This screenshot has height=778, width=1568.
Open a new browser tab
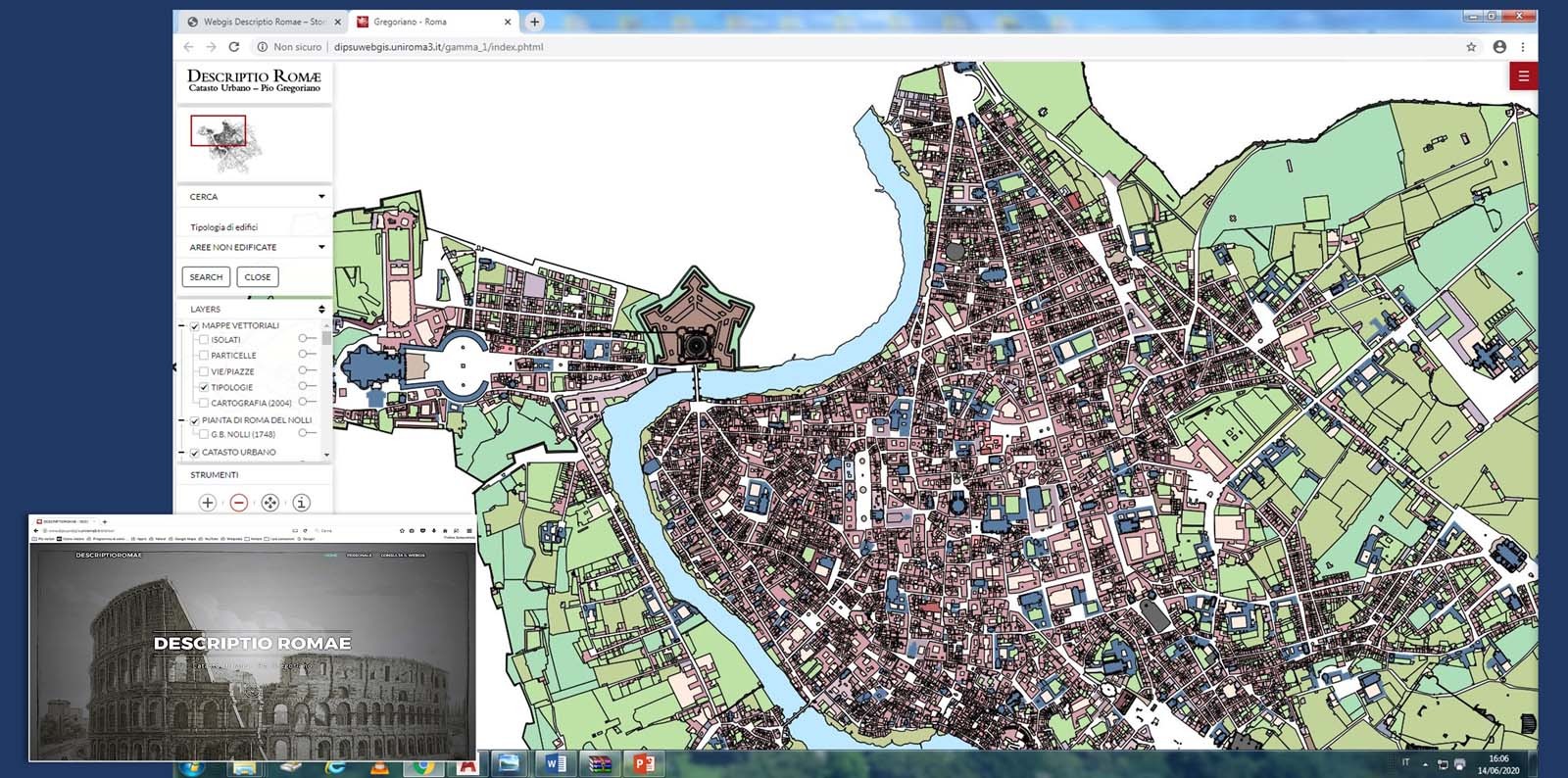pos(534,22)
